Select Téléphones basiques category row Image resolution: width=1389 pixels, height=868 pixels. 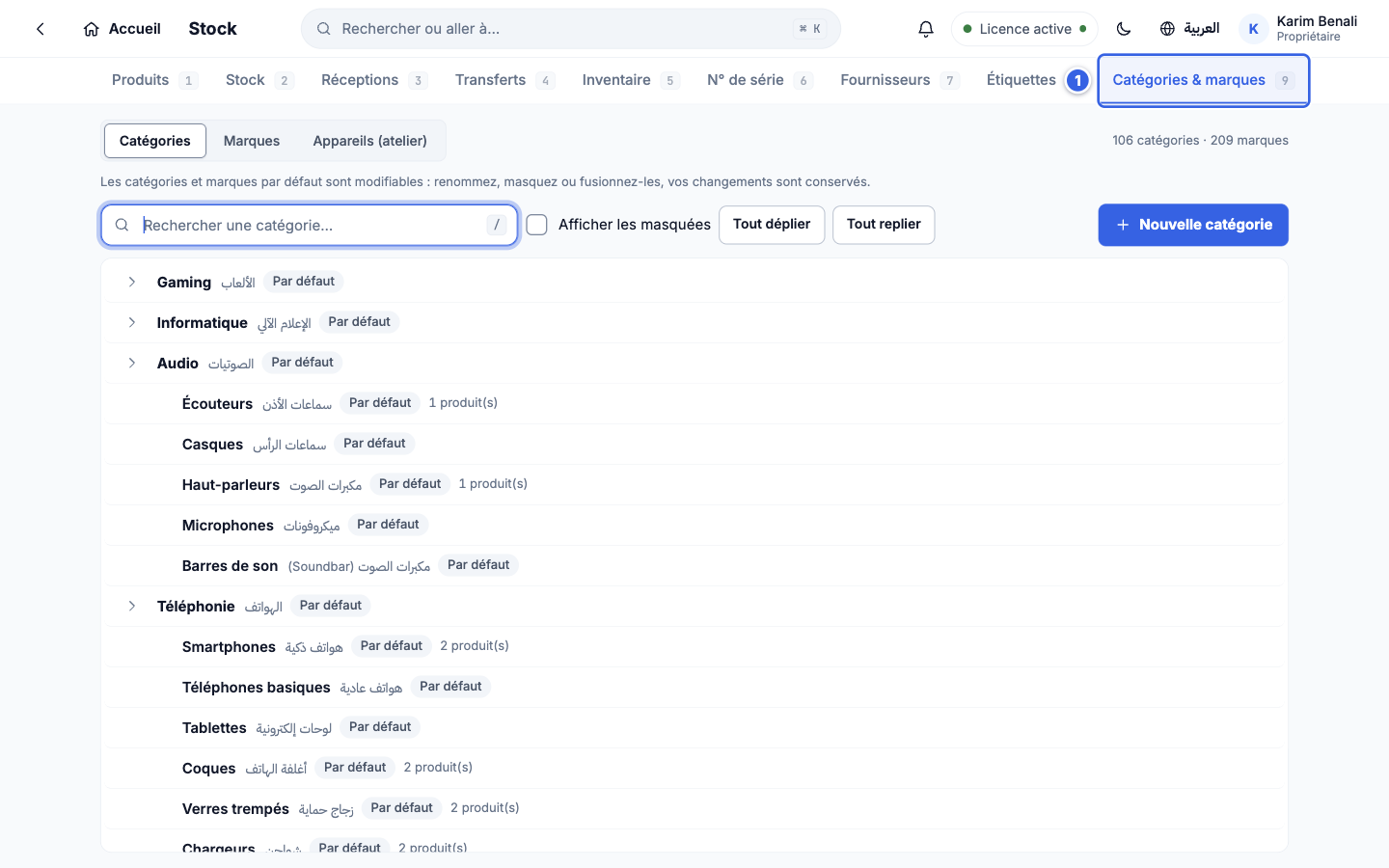[694, 687]
